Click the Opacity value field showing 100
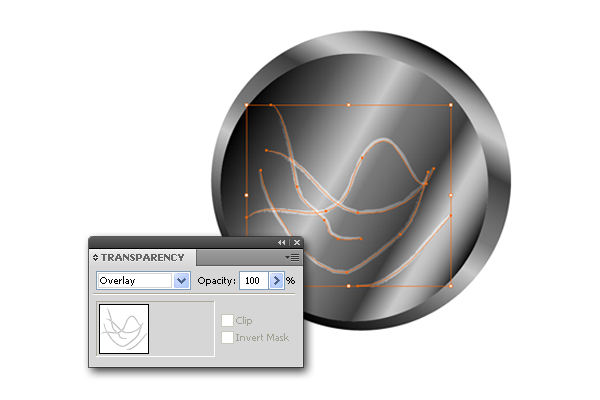The image size is (600, 400). 254,281
